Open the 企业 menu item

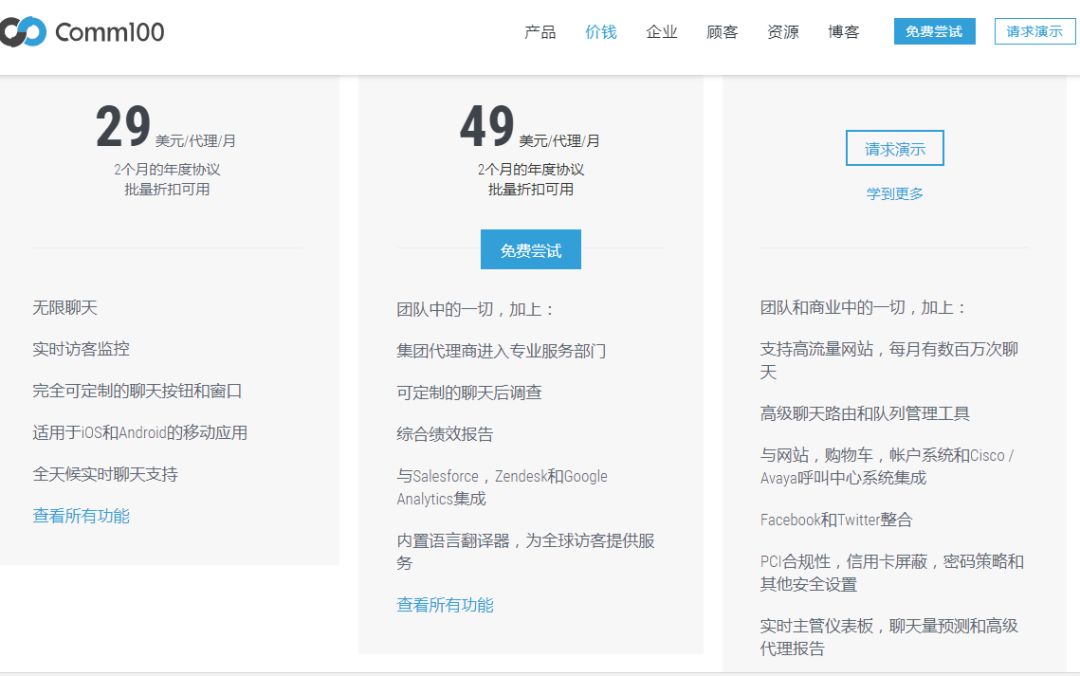click(x=662, y=31)
